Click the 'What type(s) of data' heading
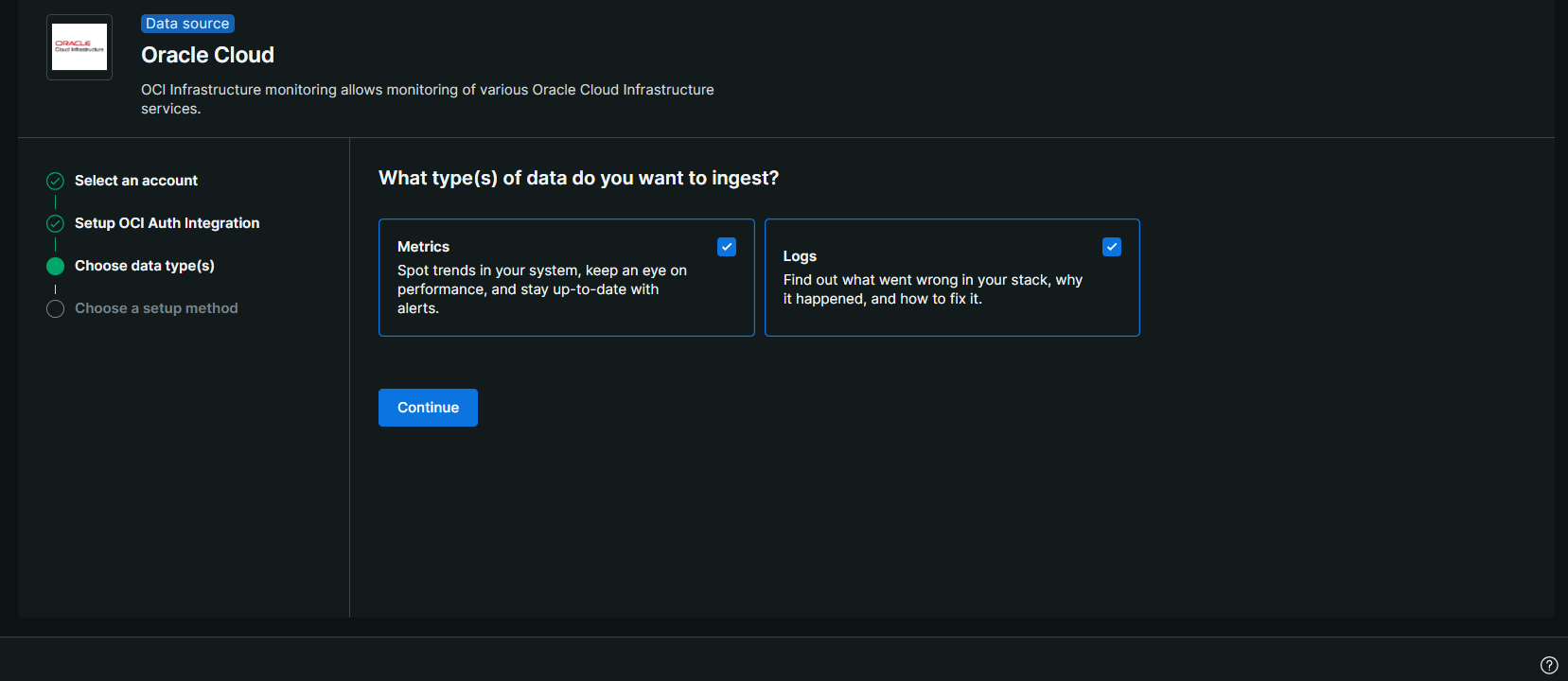 [x=578, y=178]
